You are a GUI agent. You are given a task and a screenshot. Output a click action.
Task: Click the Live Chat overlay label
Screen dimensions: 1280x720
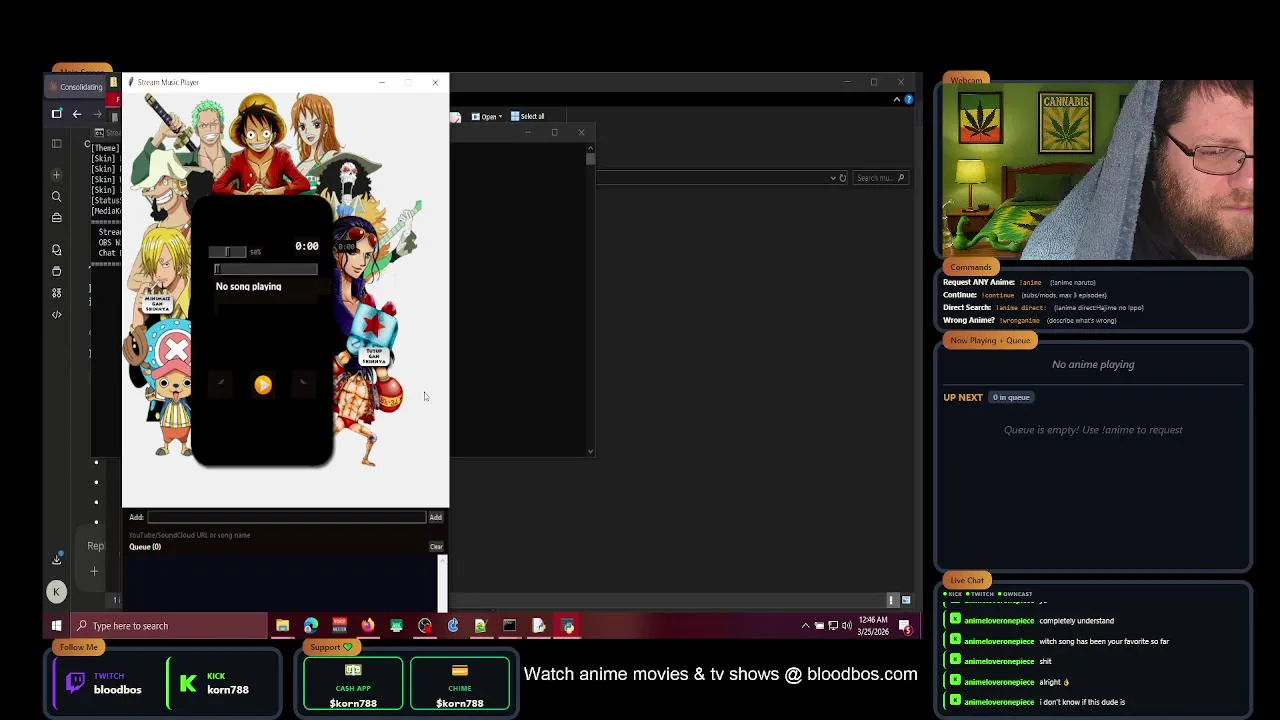pyautogui.click(x=967, y=580)
